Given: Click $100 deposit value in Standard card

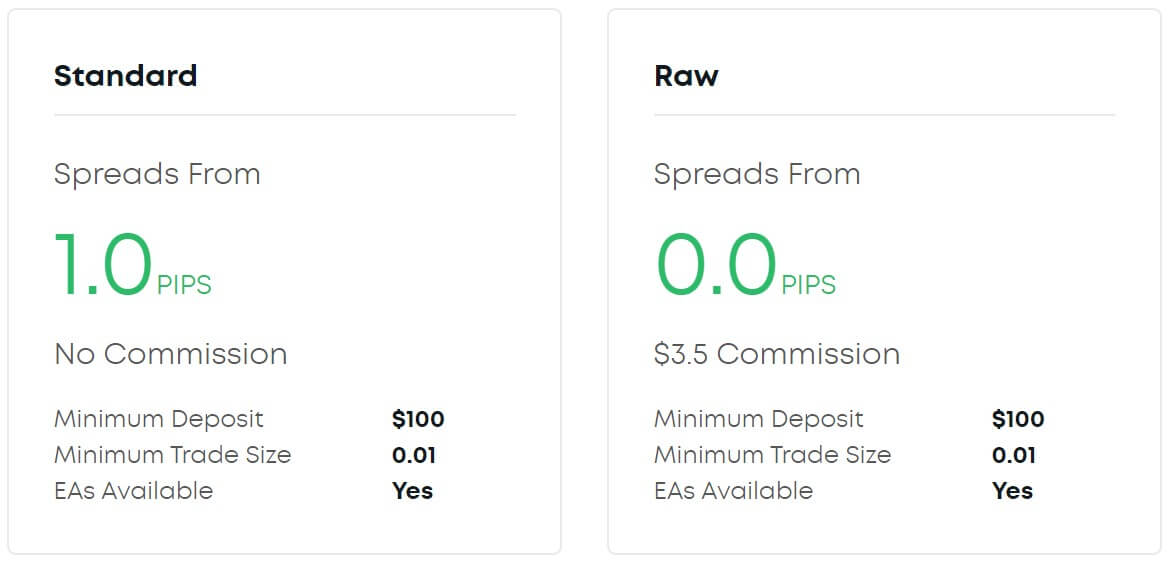Looking at the screenshot, I should click(x=418, y=419).
